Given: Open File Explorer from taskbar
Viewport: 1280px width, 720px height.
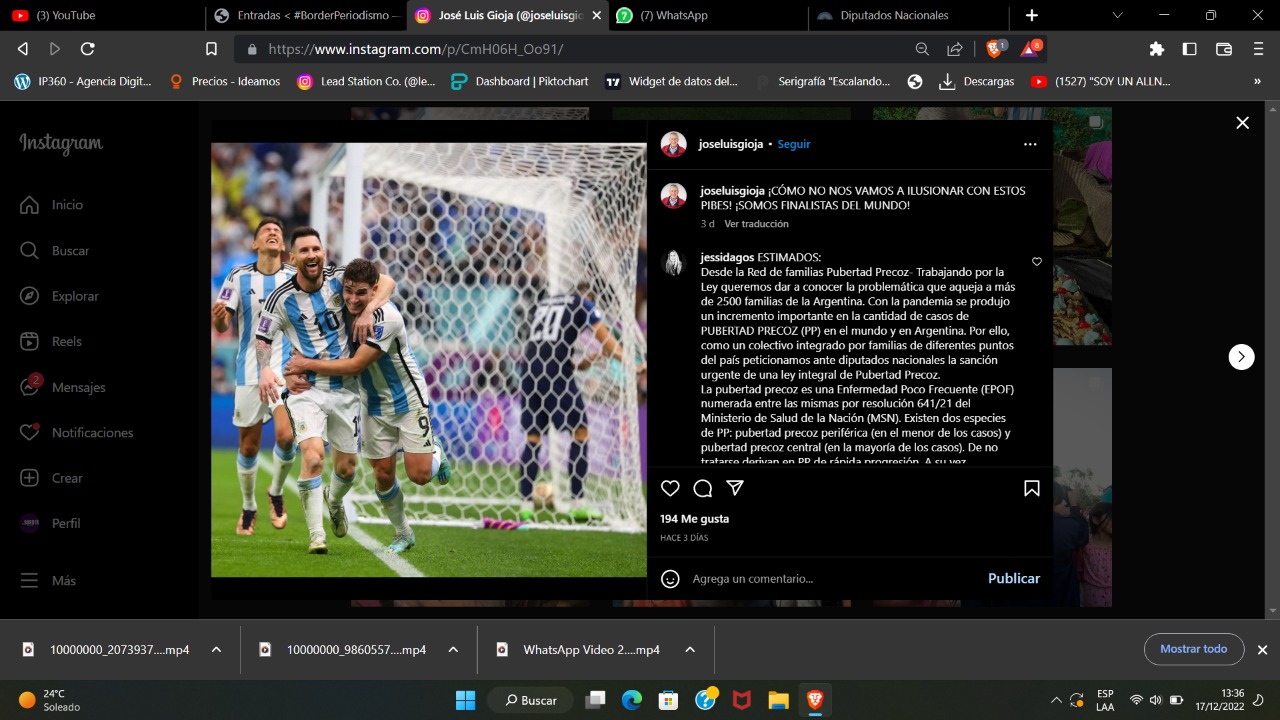Looking at the screenshot, I should (778, 700).
